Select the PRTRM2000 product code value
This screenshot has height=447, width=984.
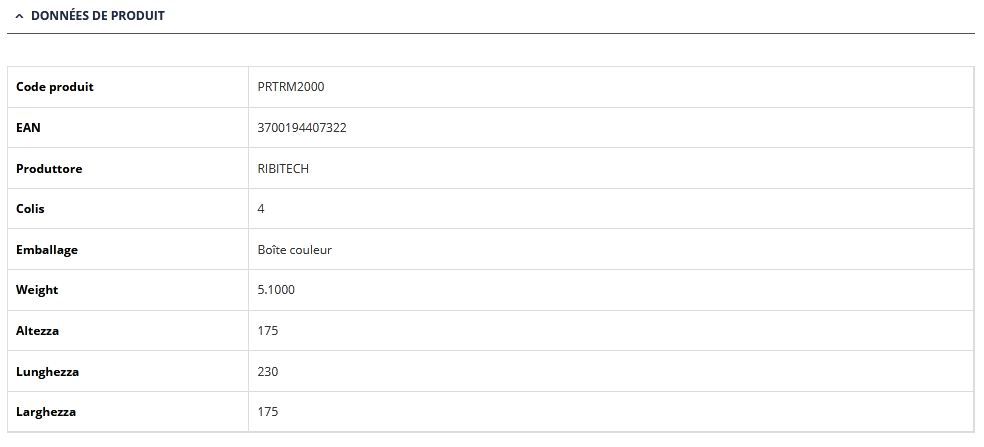291,87
